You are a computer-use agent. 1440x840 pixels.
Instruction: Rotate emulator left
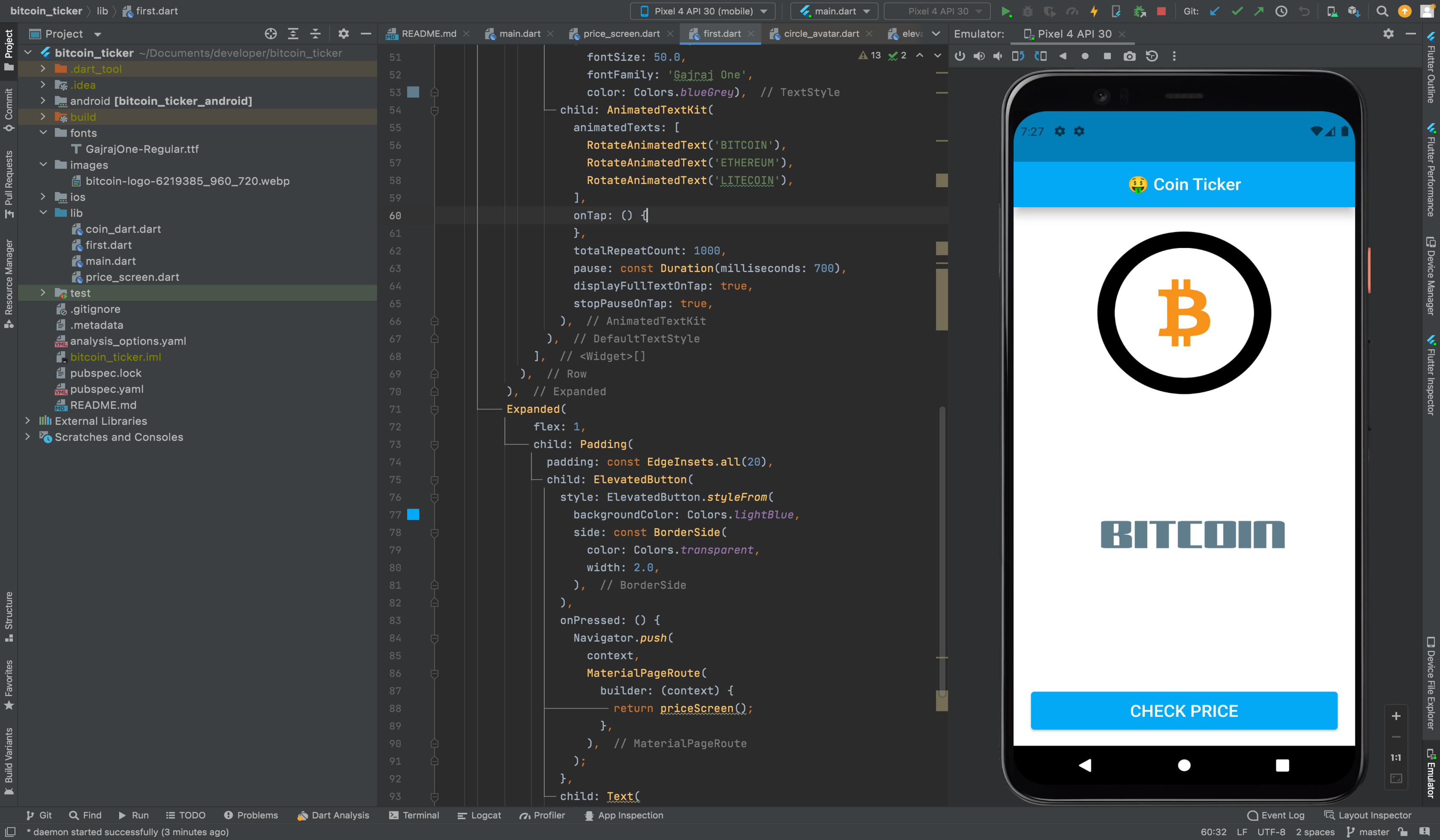pyautogui.click(x=1018, y=56)
